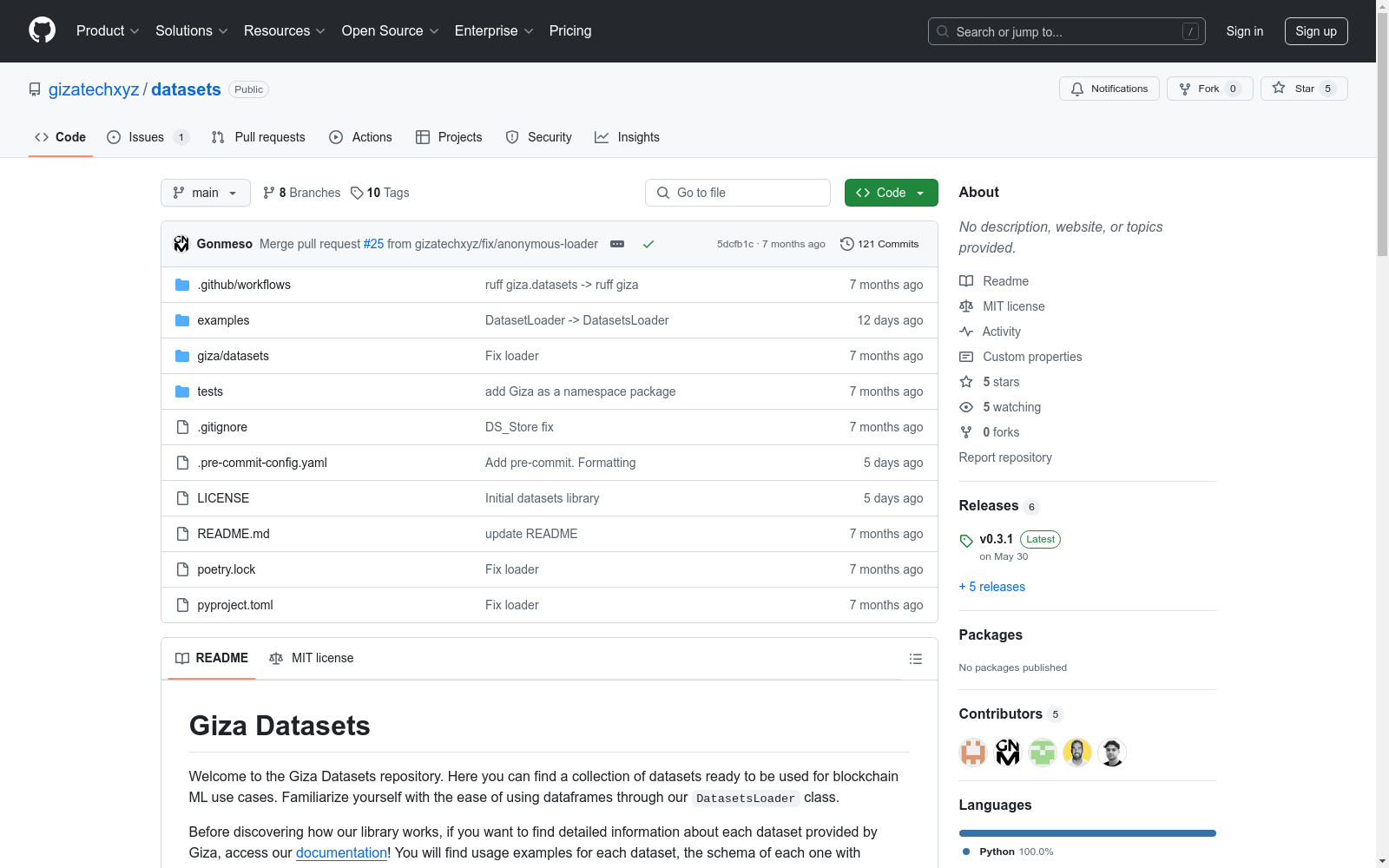Screen dimensions: 1389x868
Task: Open the main branch selector dropdown
Action: point(206,193)
